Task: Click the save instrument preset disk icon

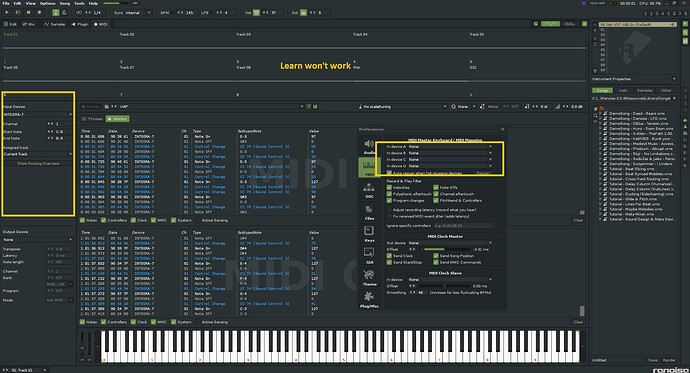Action: point(315,106)
